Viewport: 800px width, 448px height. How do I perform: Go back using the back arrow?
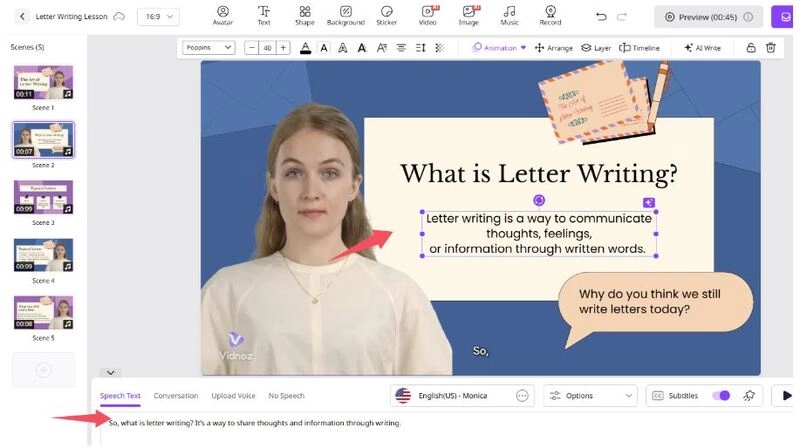22,16
